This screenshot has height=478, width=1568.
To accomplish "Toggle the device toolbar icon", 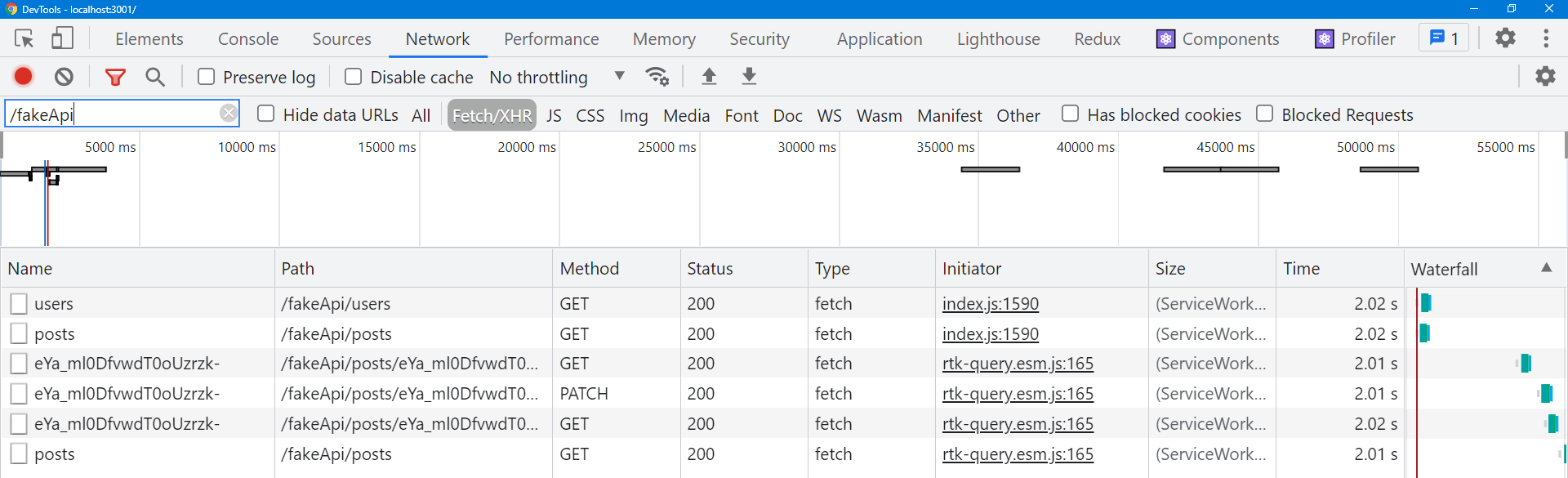I will point(63,38).
